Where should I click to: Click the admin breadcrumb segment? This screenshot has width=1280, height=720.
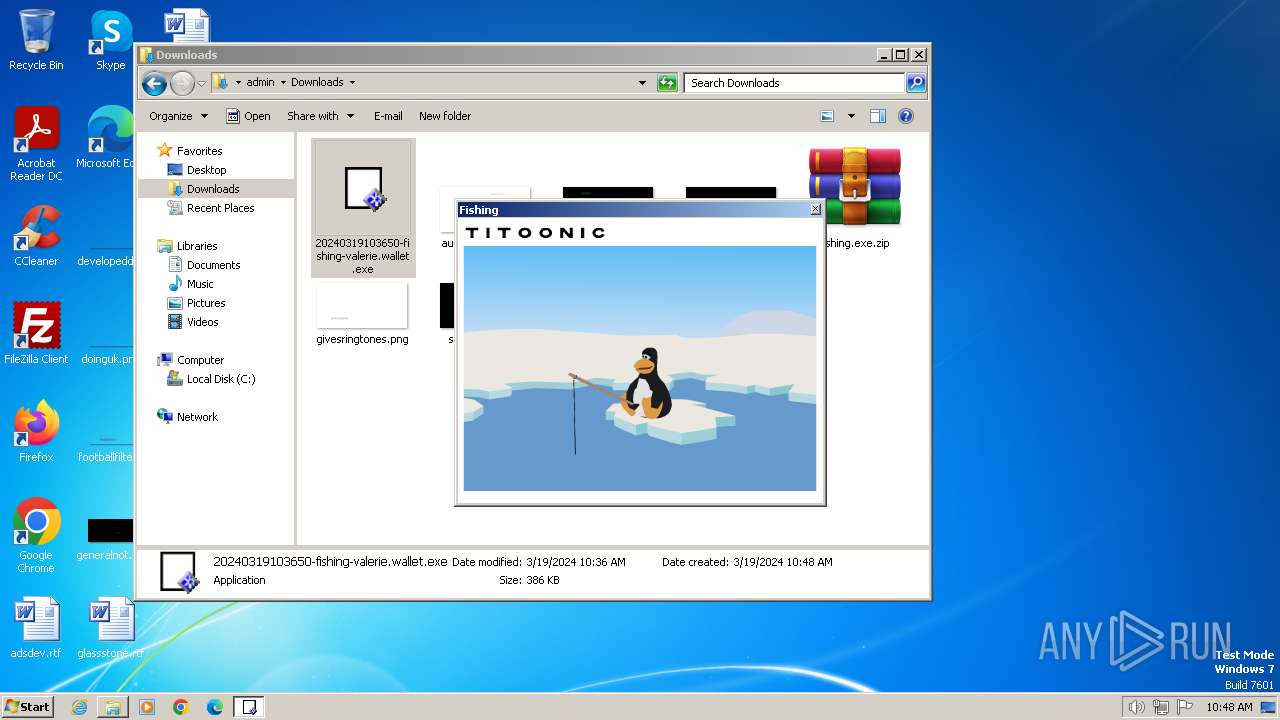pos(260,83)
